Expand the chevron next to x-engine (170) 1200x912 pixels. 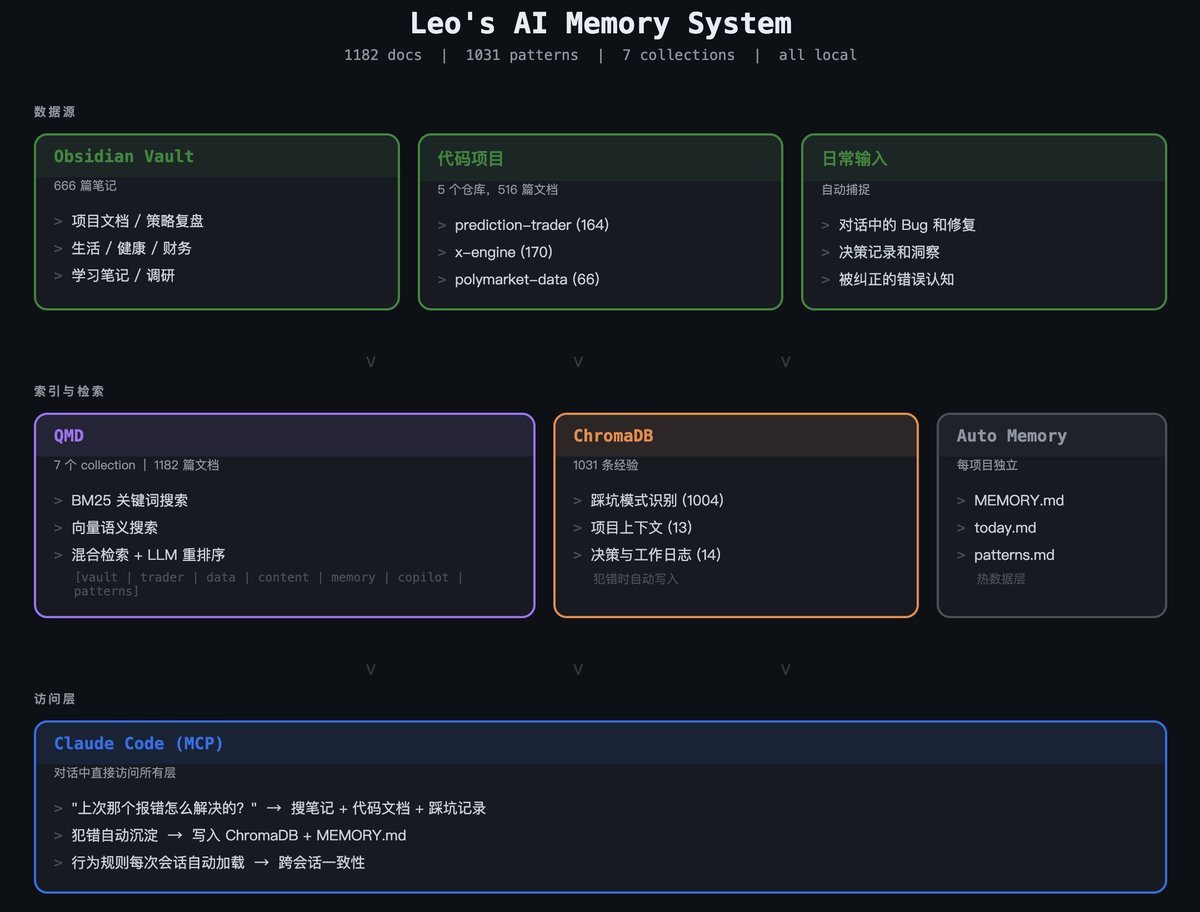coord(442,252)
